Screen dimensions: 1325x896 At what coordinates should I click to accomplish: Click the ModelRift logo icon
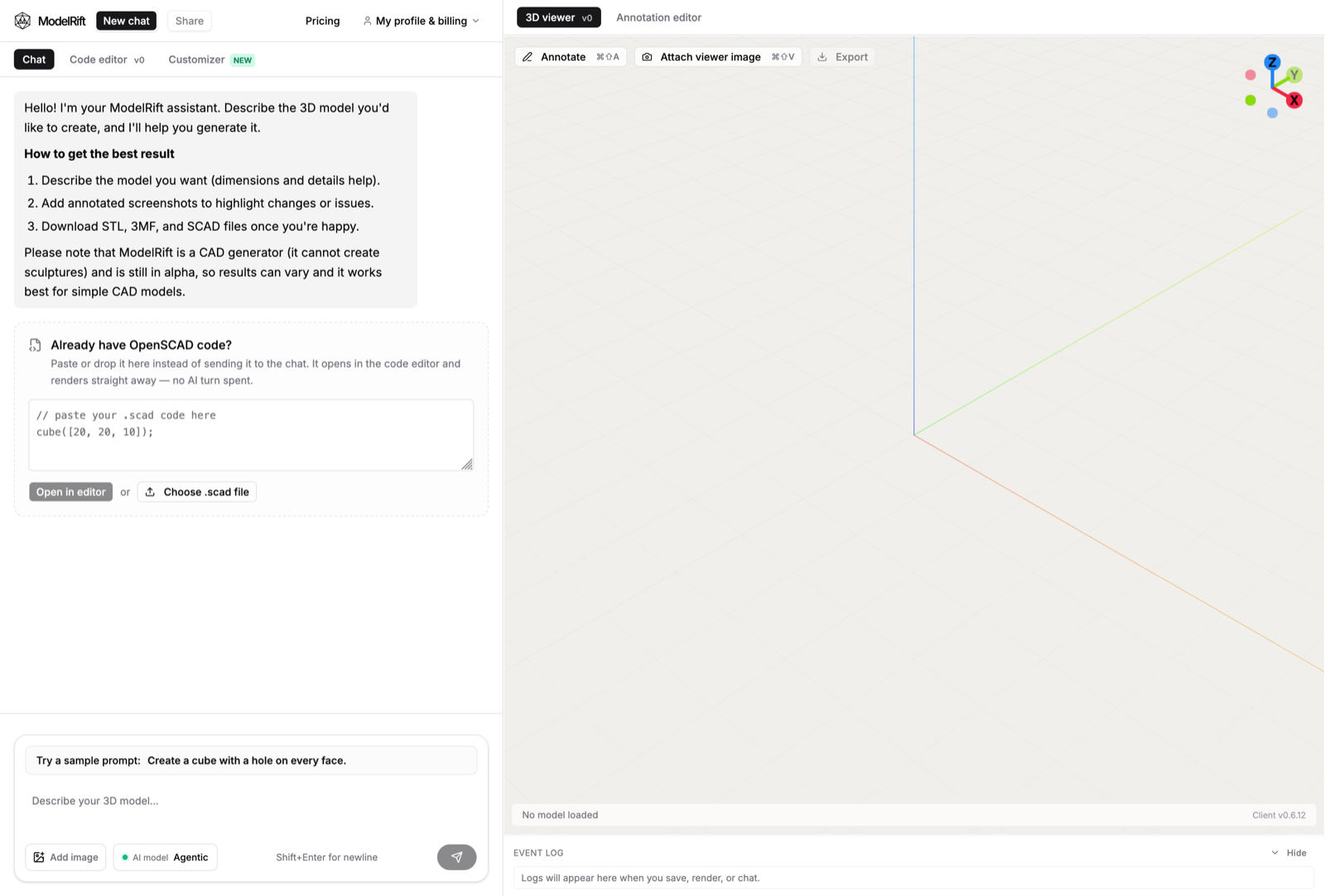[x=22, y=21]
